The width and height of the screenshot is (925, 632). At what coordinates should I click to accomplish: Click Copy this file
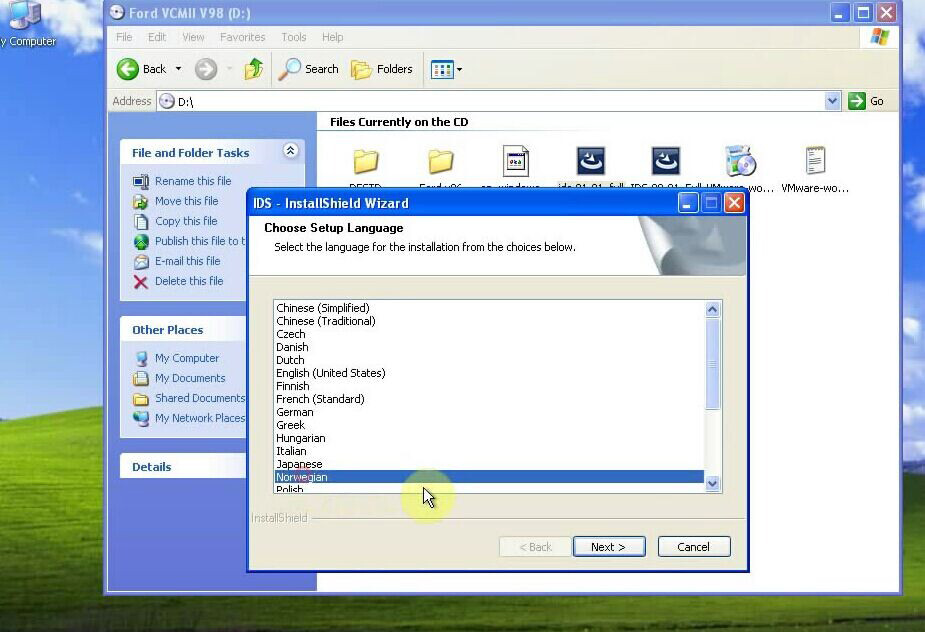point(186,221)
